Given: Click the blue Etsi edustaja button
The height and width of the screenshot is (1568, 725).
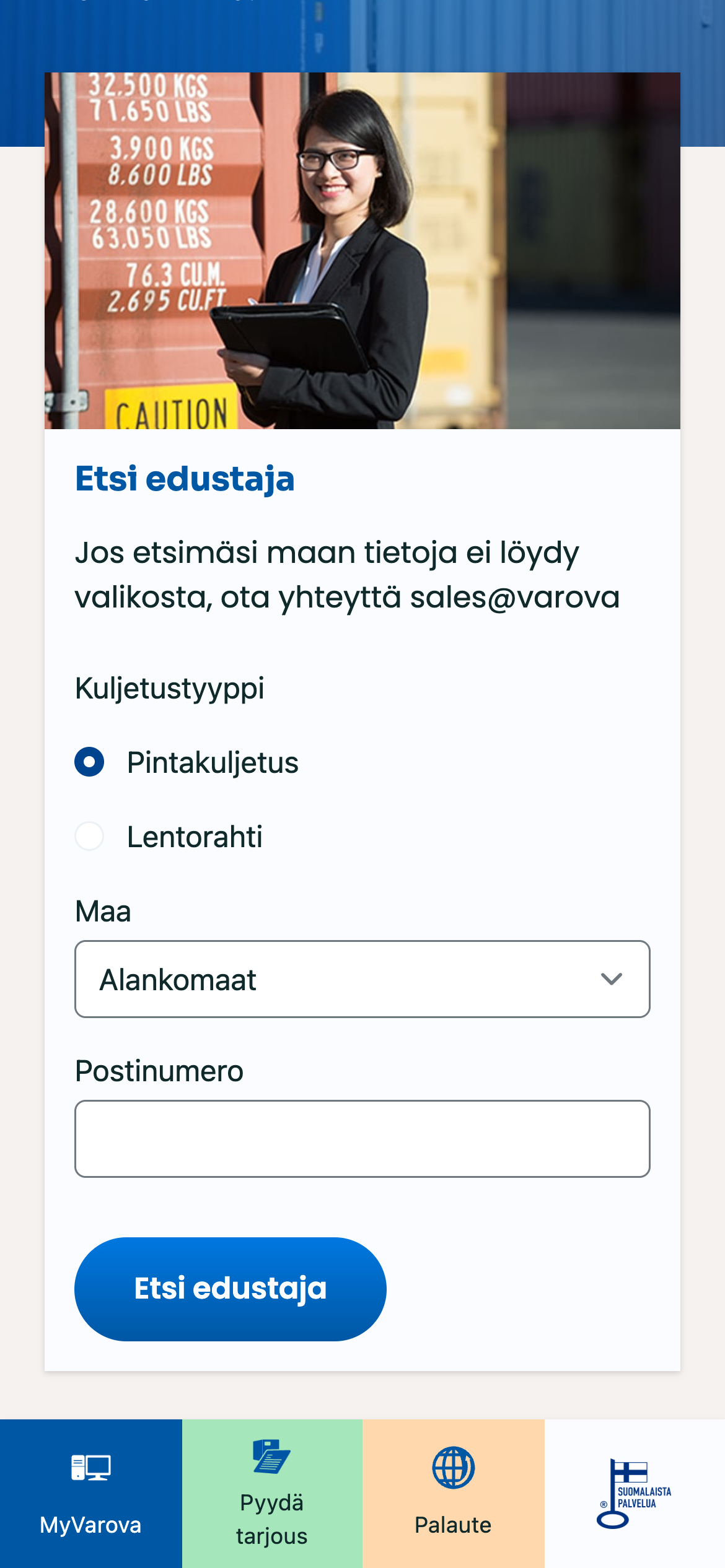Looking at the screenshot, I should coord(231,1289).
